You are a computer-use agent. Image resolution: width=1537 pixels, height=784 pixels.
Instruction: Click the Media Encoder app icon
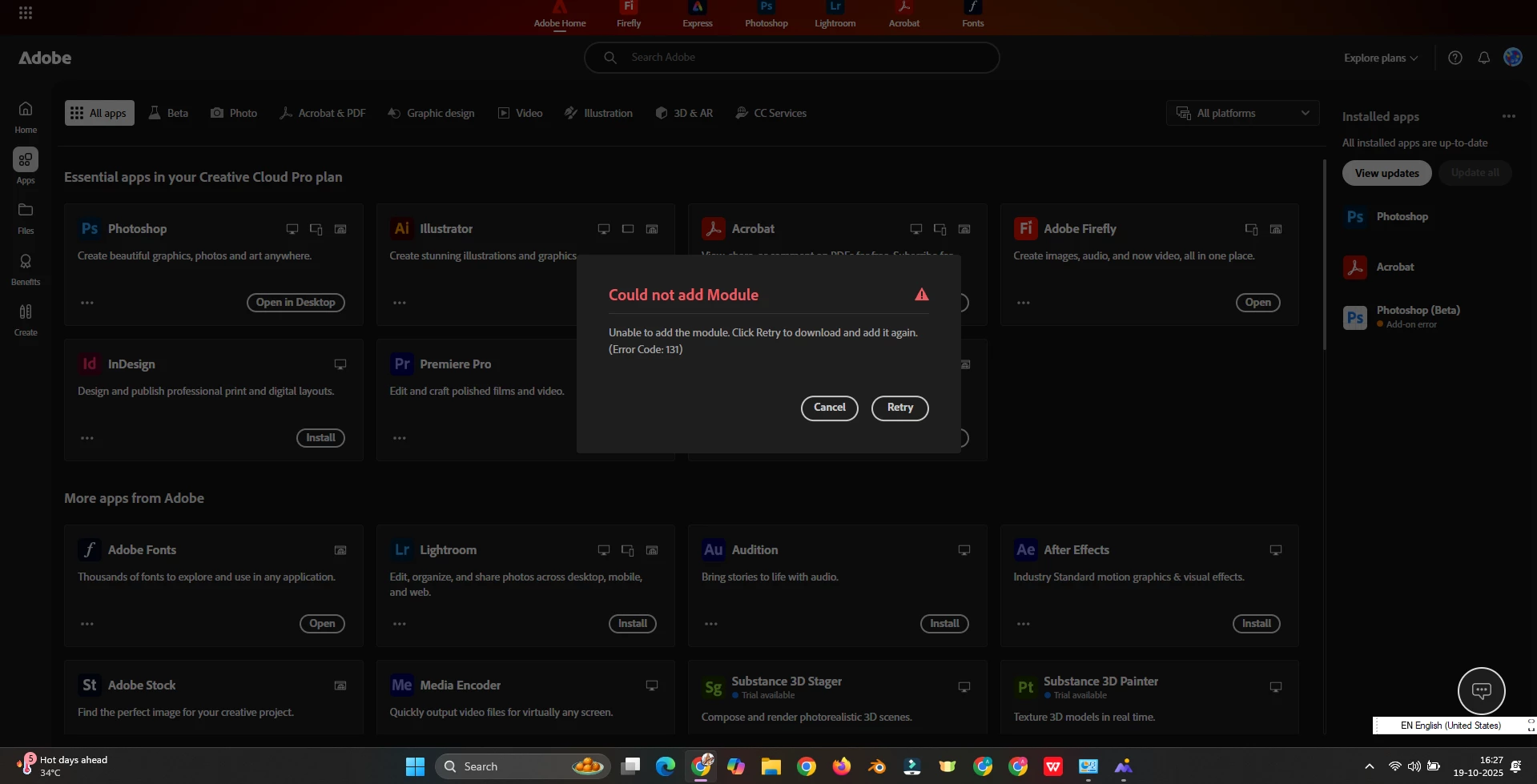[x=401, y=685]
